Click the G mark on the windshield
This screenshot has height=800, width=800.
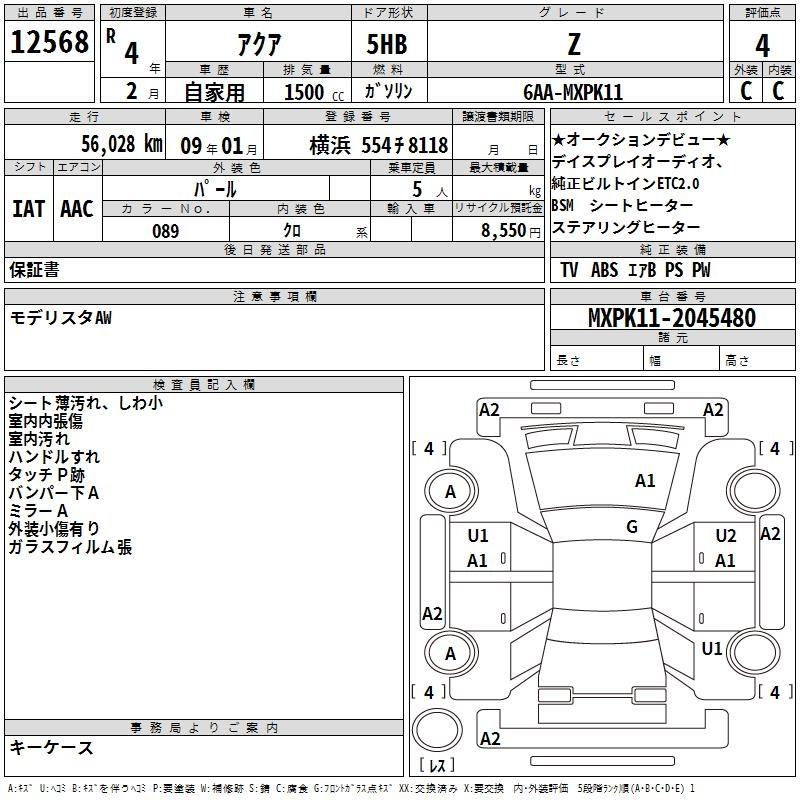[x=632, y=526]
